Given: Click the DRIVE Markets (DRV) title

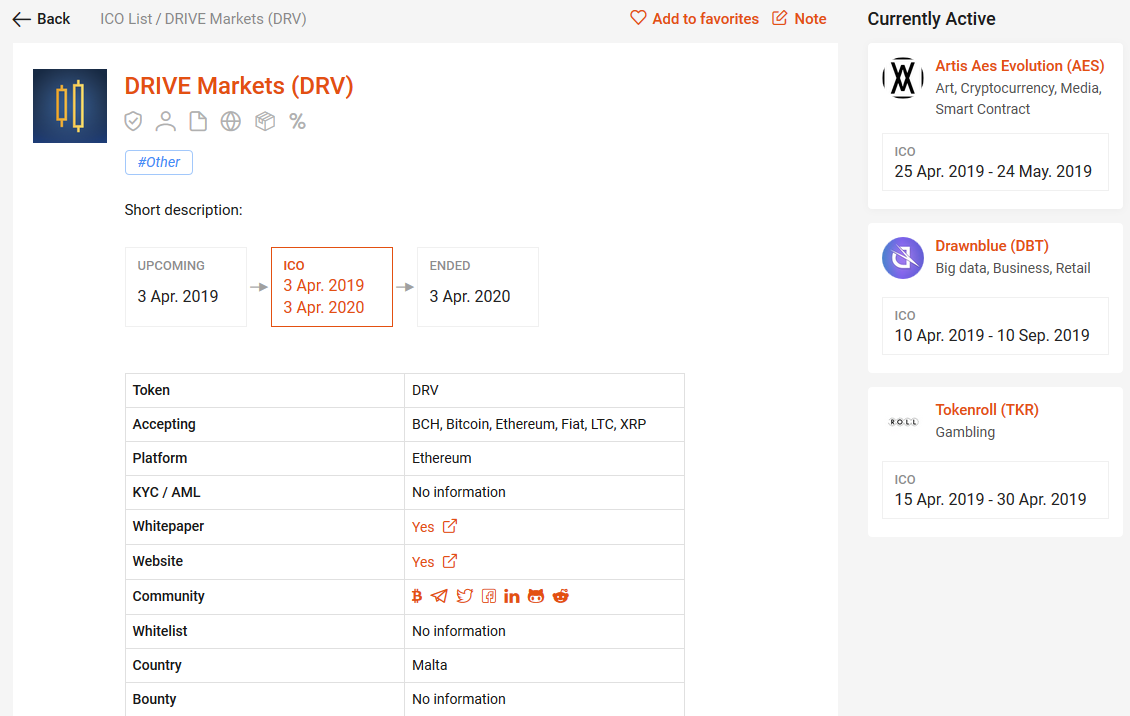Looking at the screenshot, I should (239, 86).
